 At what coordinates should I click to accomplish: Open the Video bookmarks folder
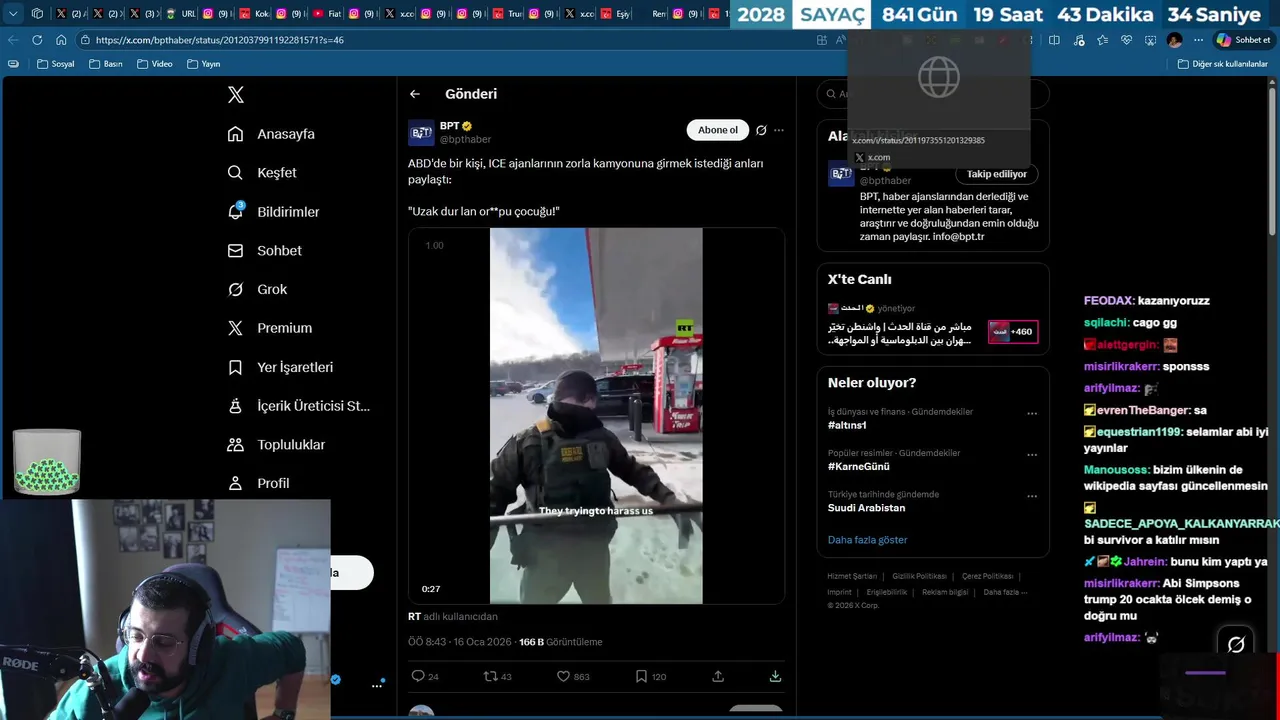154,64
